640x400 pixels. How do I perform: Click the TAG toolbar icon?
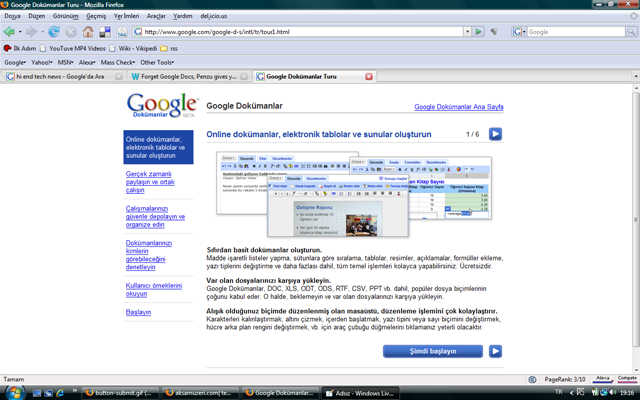122,32
